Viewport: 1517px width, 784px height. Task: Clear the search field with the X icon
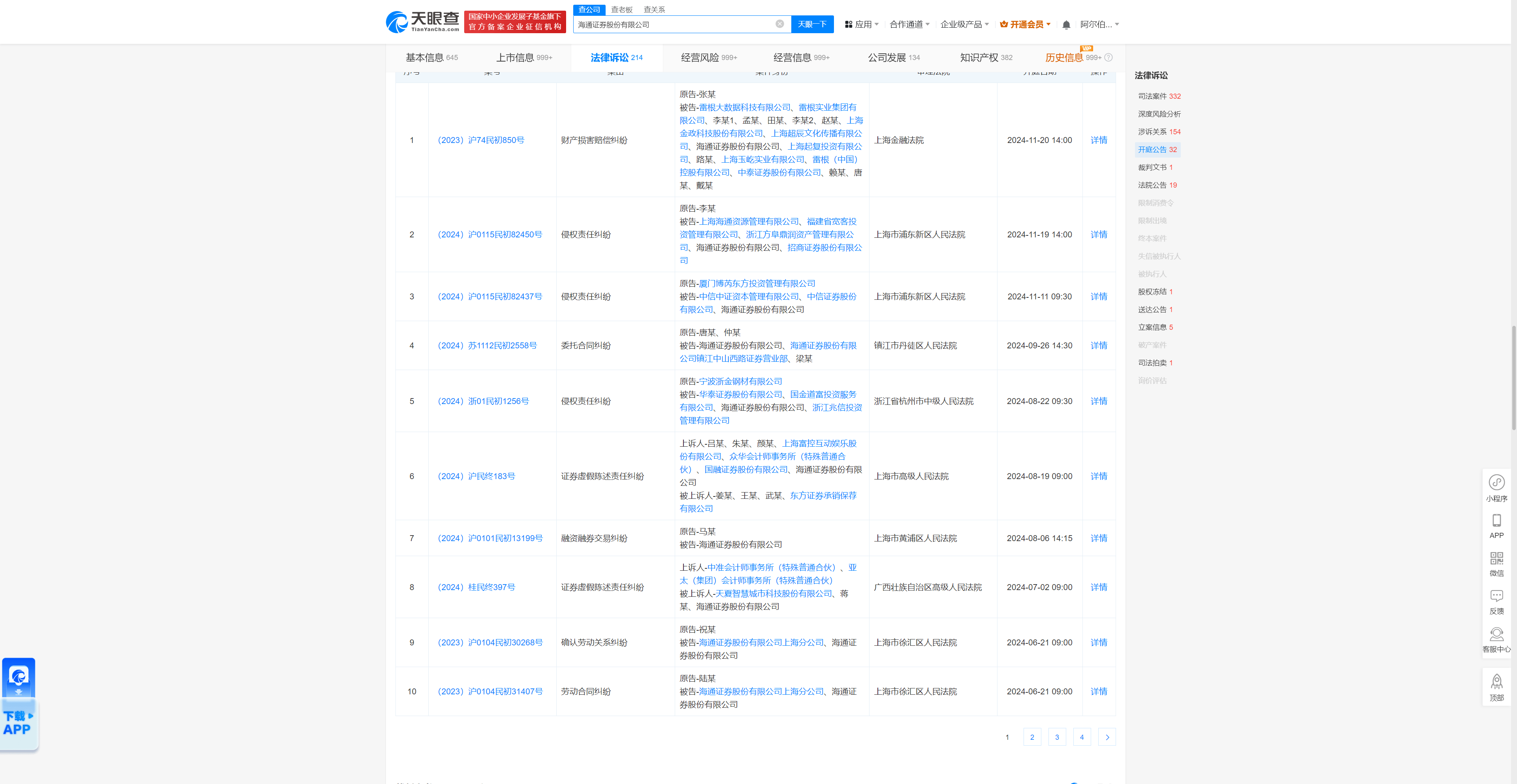point(779,24)
